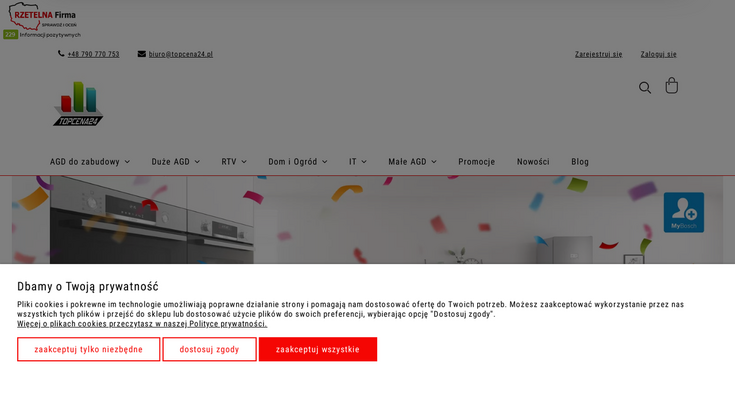
Task: Click the Topcena24 store logo
Action: [x=78, y=104]
